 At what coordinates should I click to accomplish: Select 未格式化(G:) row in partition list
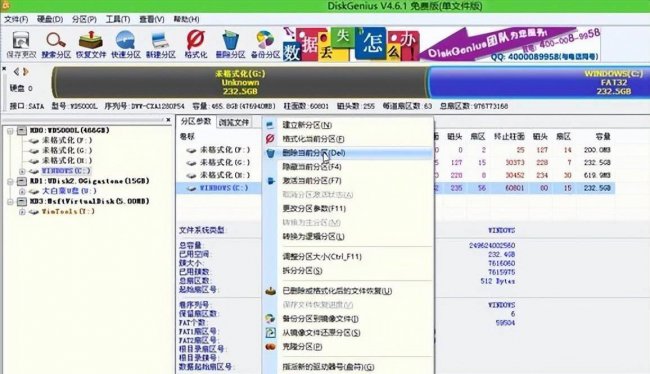(225, 163)
